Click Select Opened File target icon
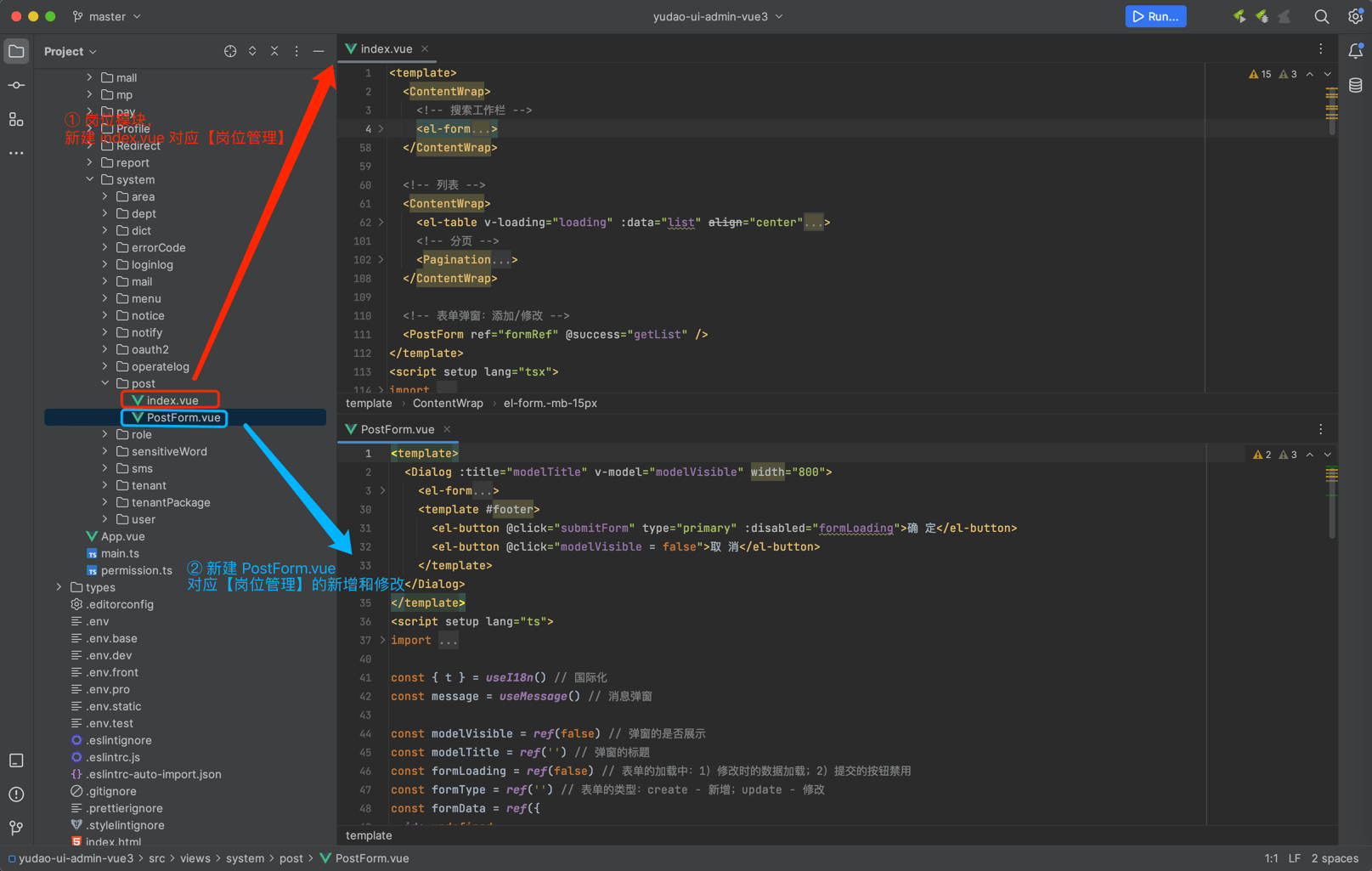1372x871 pixels. tap(230, 52)
